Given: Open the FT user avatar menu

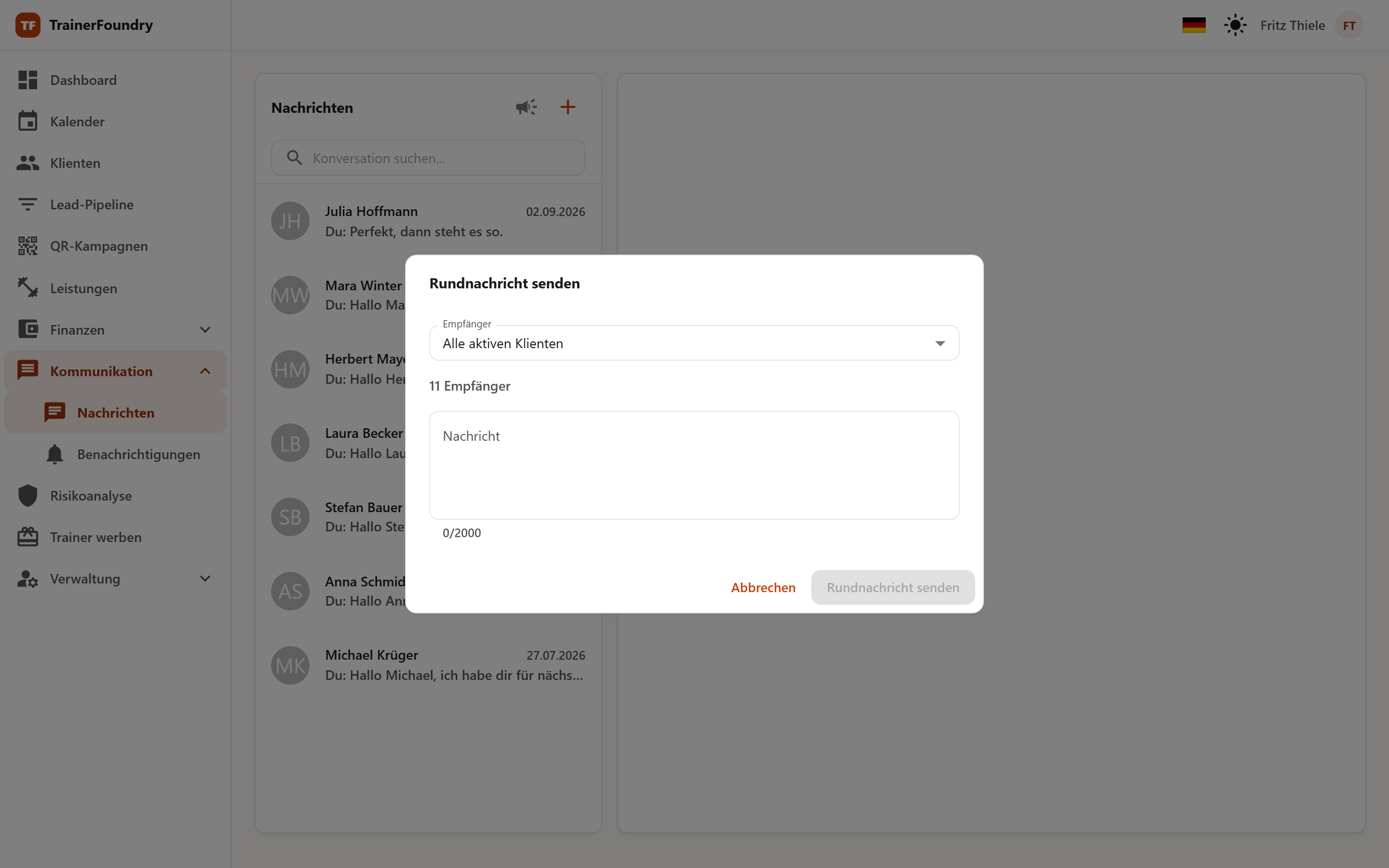Looking at the screenshot, I should [x=1349, y=25].
